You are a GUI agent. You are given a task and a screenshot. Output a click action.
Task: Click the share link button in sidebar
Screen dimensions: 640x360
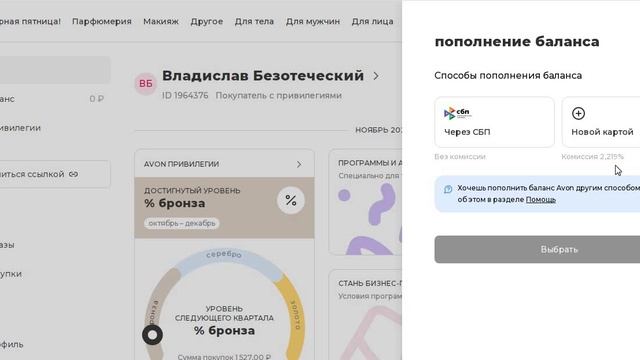pos(55,174)
